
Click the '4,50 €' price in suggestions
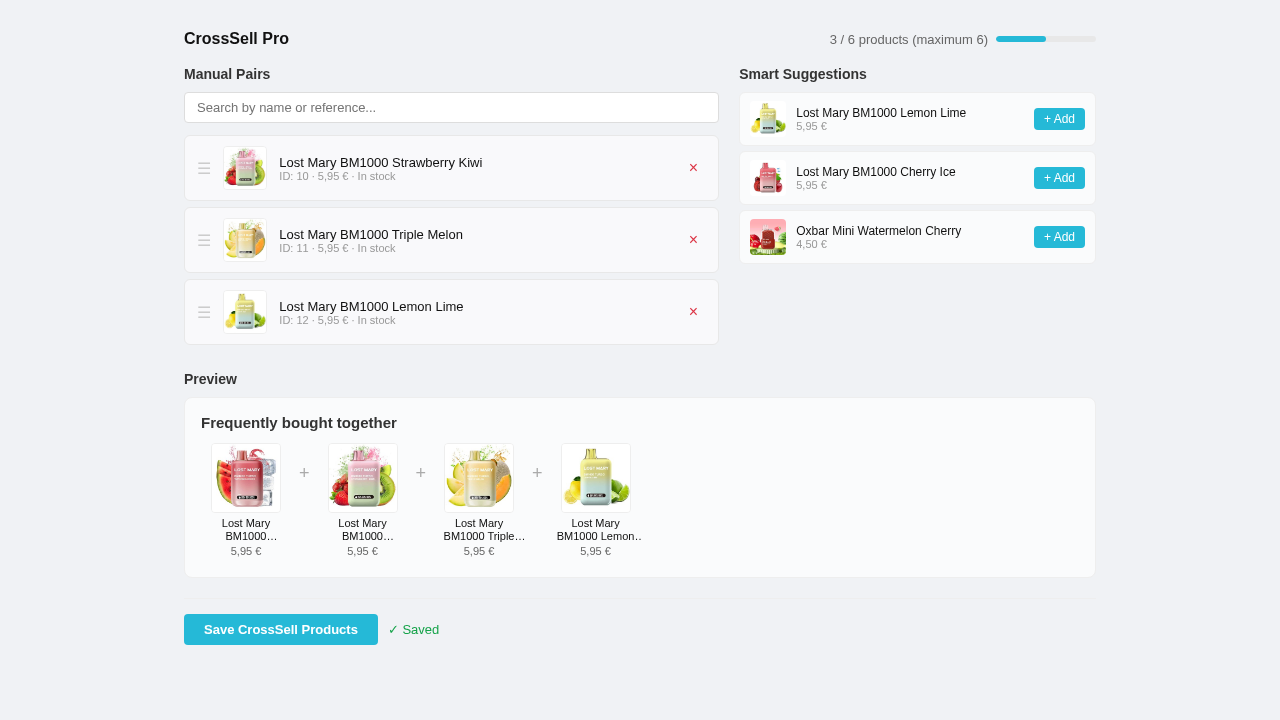click(x=812, y=244)
